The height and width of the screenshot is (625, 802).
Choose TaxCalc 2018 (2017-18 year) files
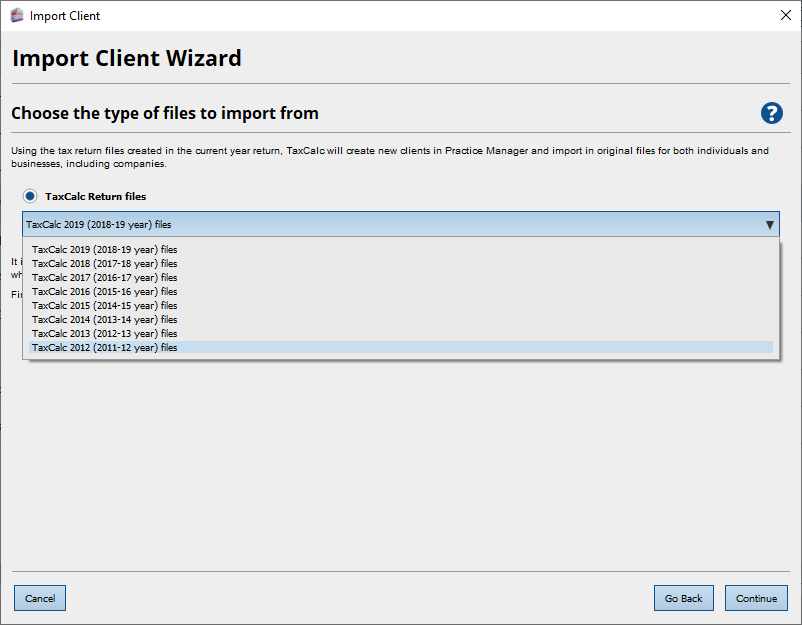(104, 264)
